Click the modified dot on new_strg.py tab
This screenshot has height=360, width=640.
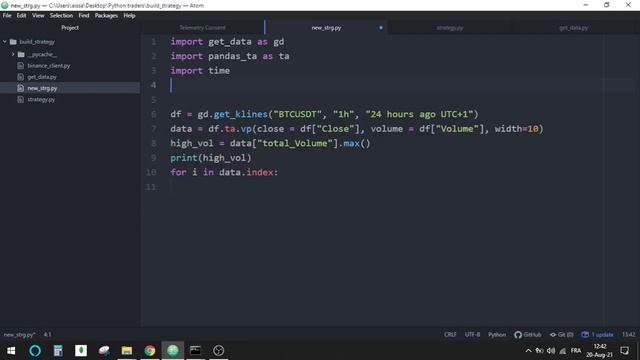tap(381, 28)
